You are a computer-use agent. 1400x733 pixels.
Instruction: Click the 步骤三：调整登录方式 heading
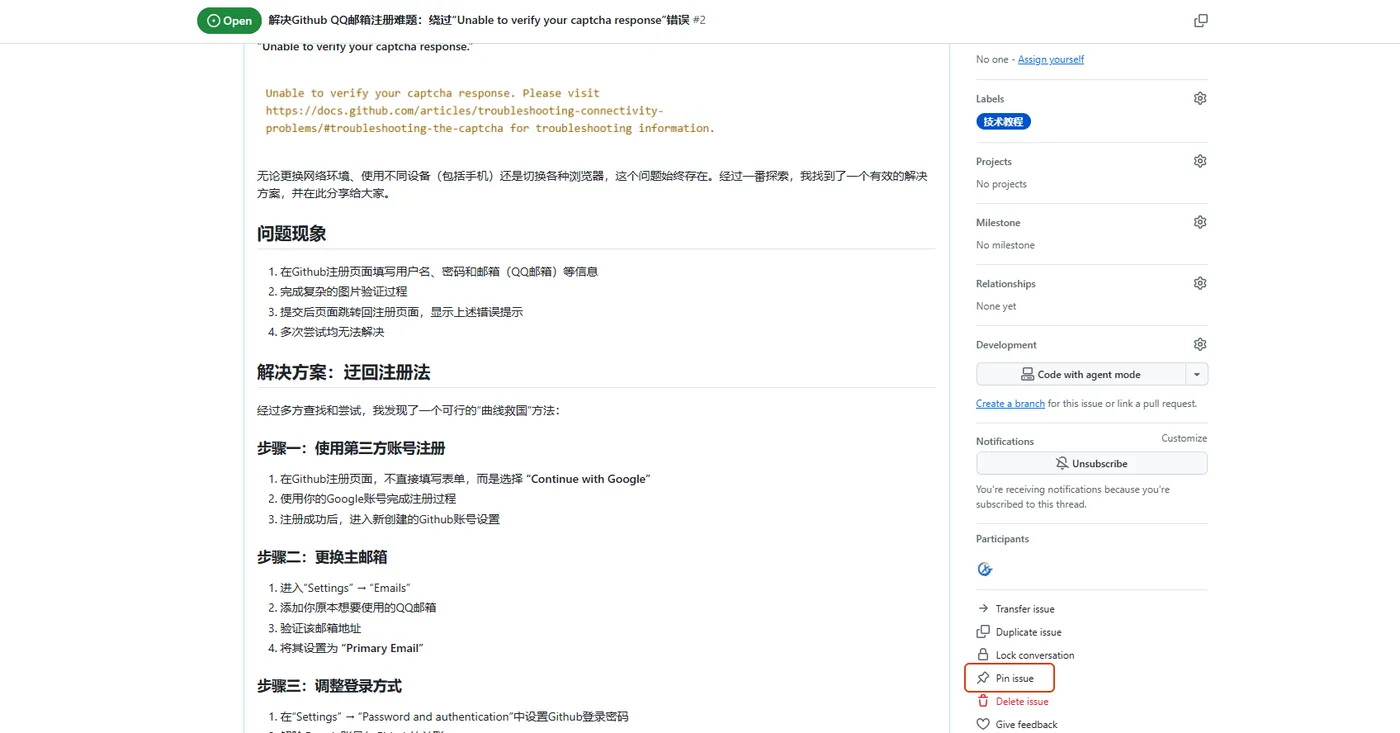(330, 686)
